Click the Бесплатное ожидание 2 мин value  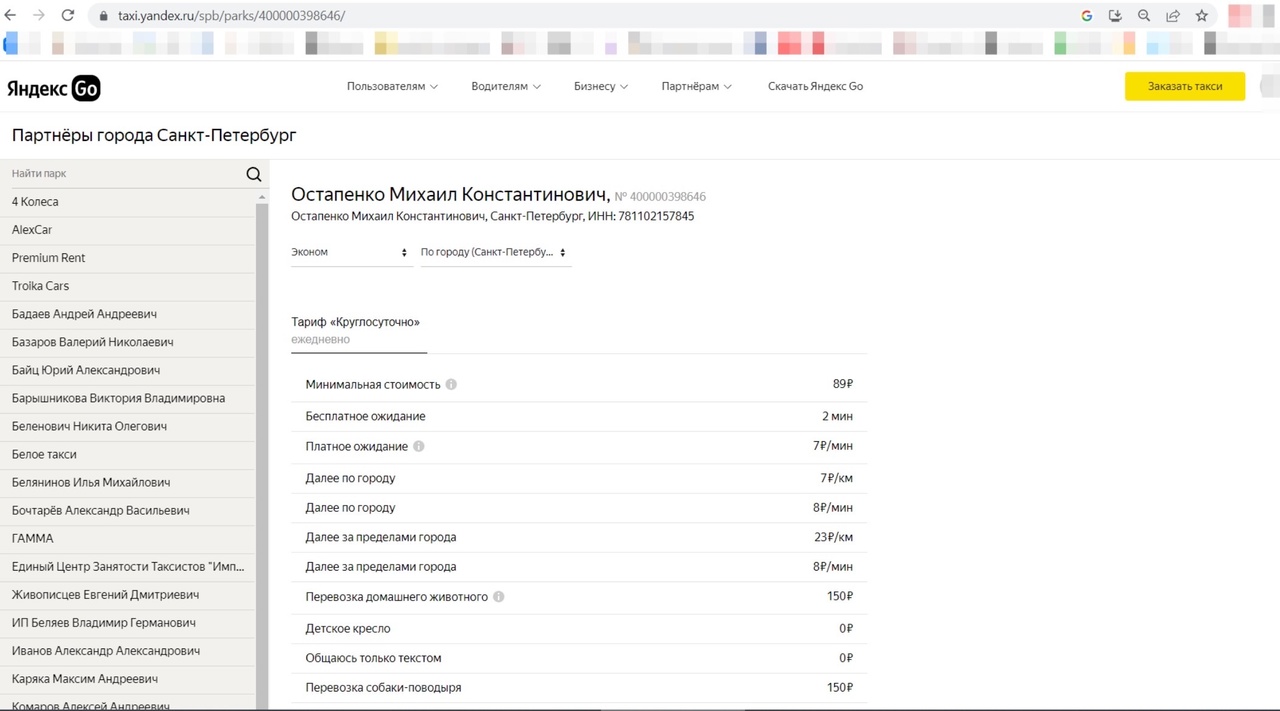click(x=838, y=416)
